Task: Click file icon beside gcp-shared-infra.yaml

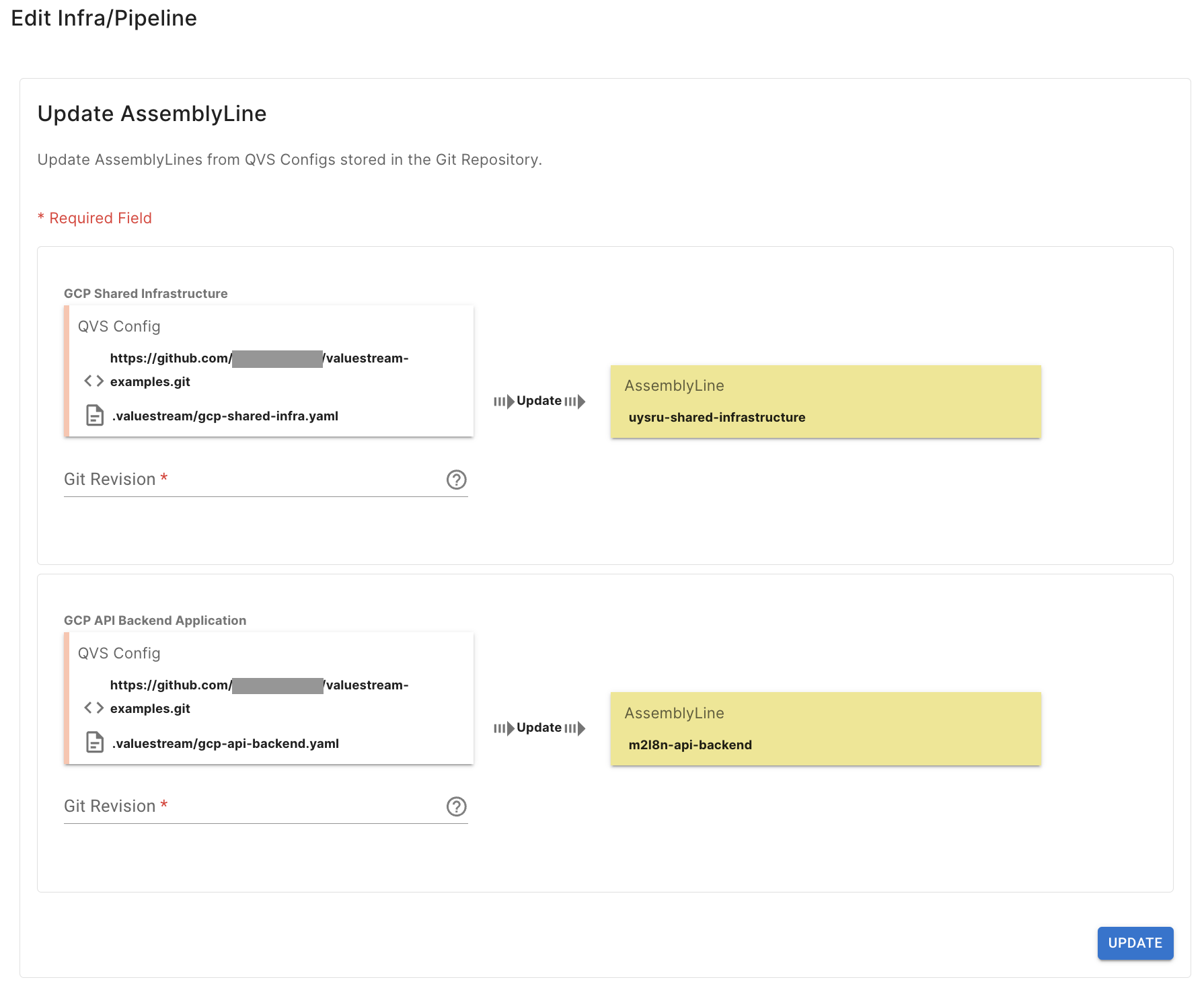Action: 95,416
